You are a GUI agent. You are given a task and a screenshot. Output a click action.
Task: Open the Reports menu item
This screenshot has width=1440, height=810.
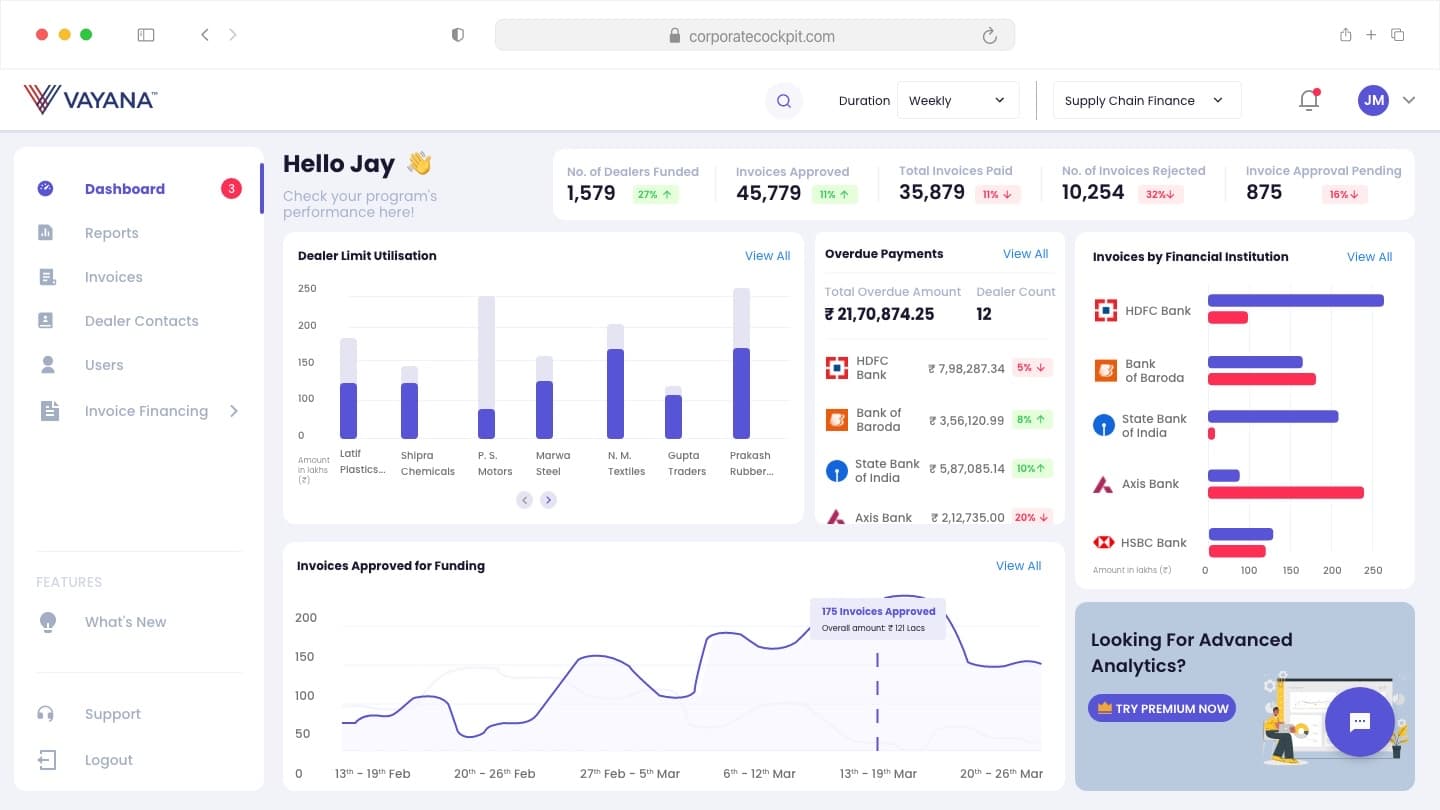click(112, 233)
